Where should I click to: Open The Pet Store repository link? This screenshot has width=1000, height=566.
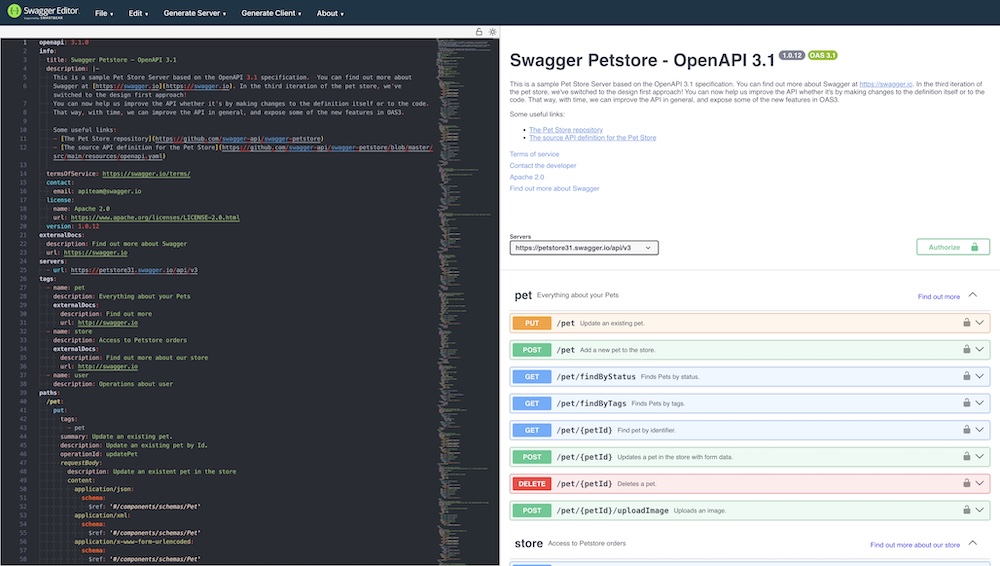(565, 130)
